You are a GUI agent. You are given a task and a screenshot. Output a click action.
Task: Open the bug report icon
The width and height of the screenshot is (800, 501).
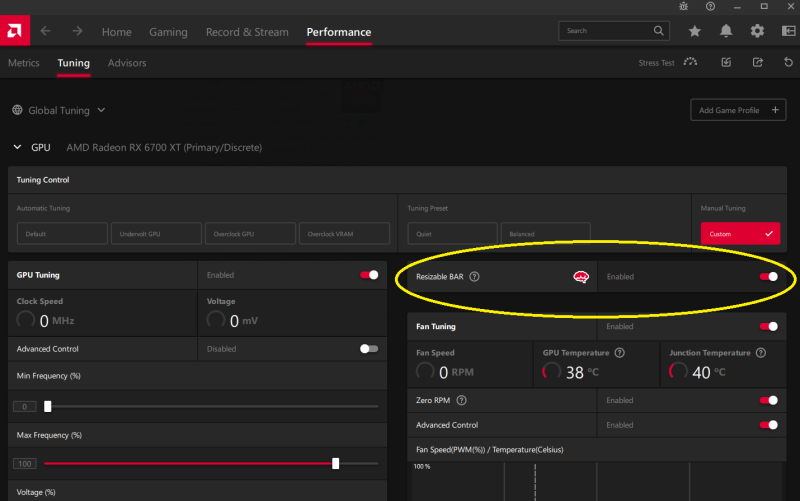[x=684, y=6]
